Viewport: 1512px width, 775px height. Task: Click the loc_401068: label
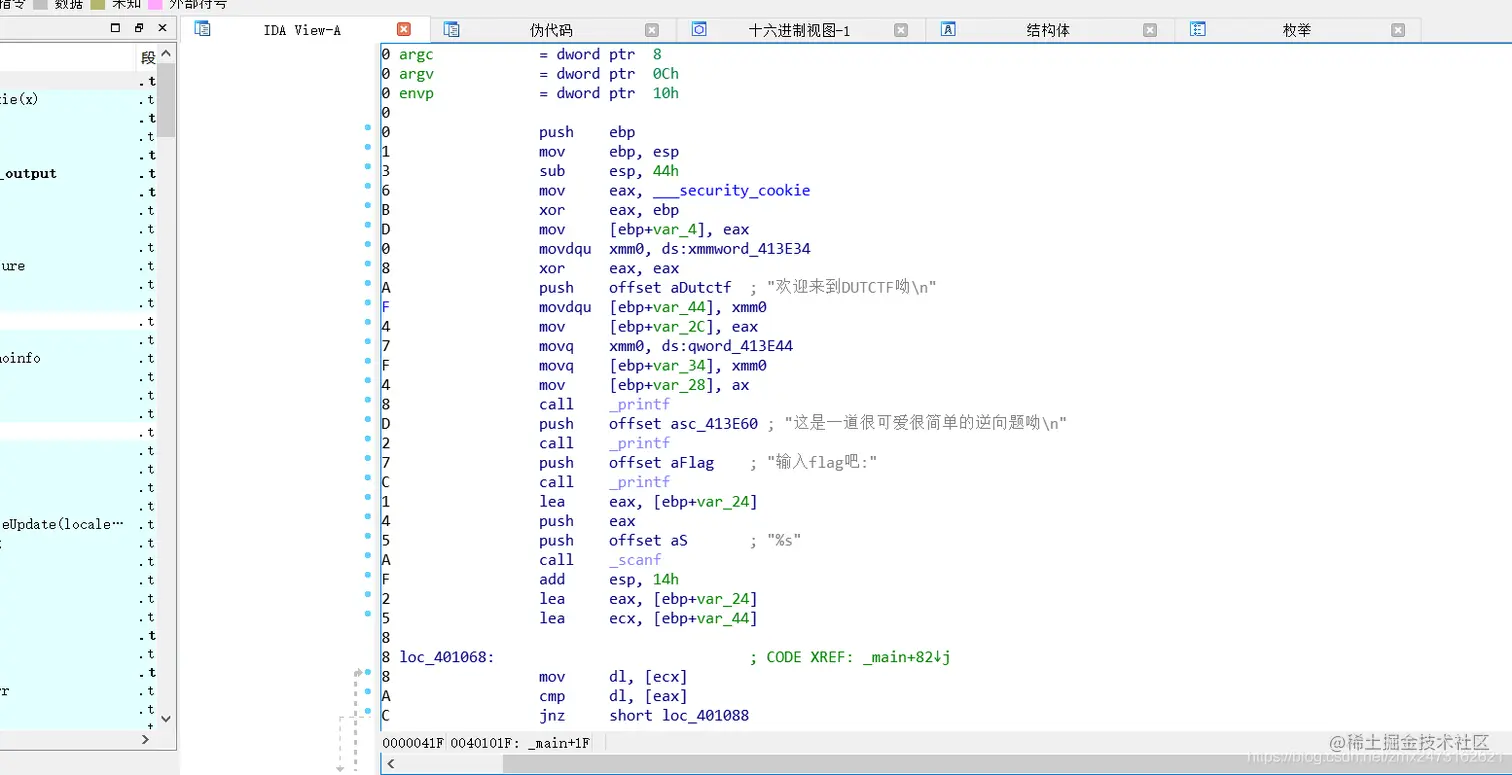click(447, 657)
